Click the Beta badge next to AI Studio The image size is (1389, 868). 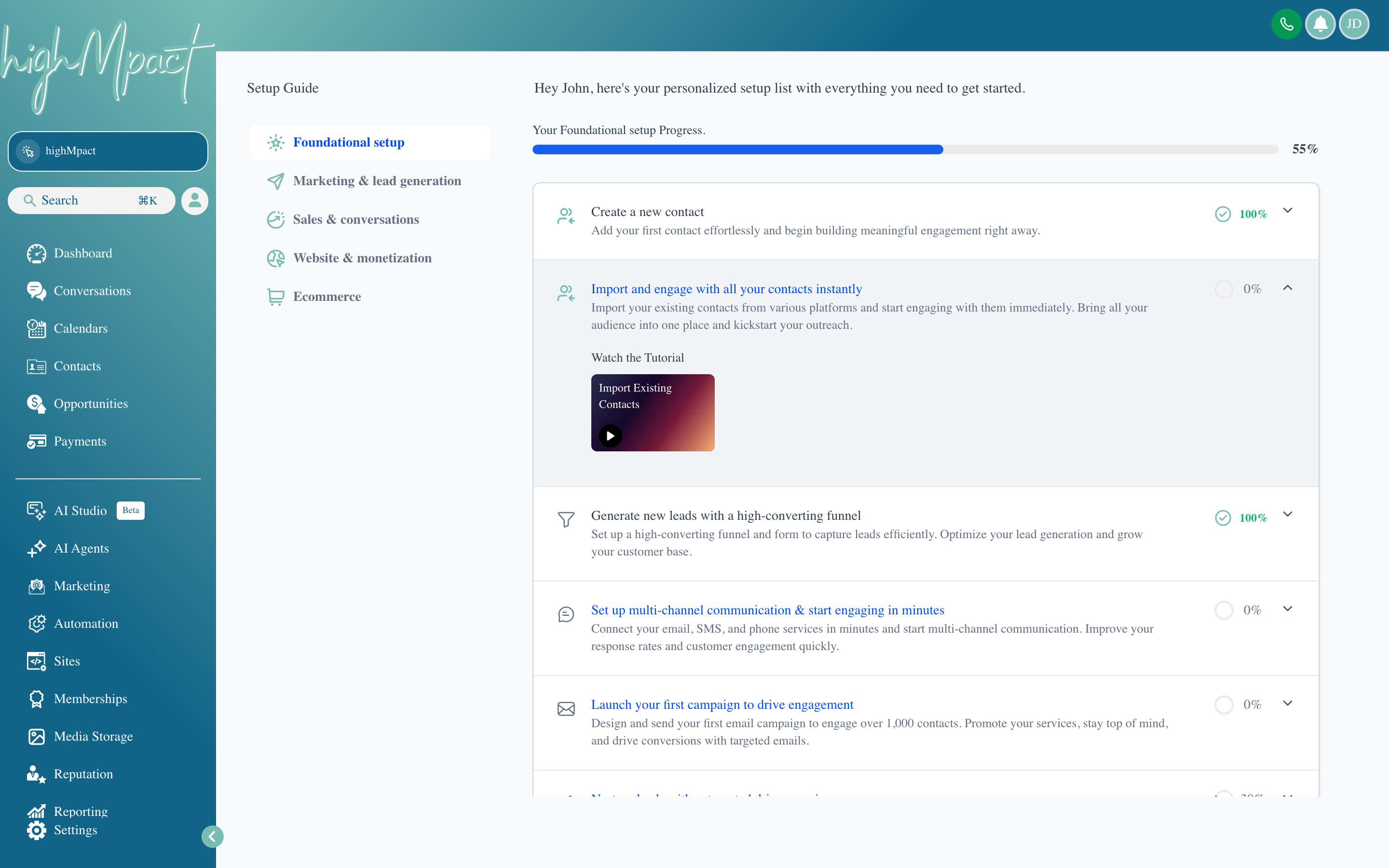pyautogui.click(x=130, y=510)
